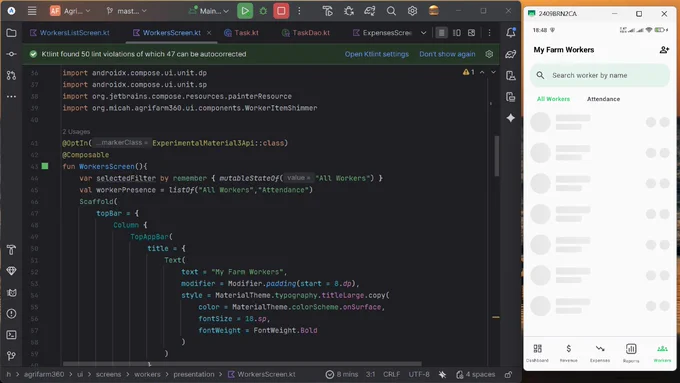Go to previous highlighted problem arrow
This screenshot has width=680, height=383.
482,72
